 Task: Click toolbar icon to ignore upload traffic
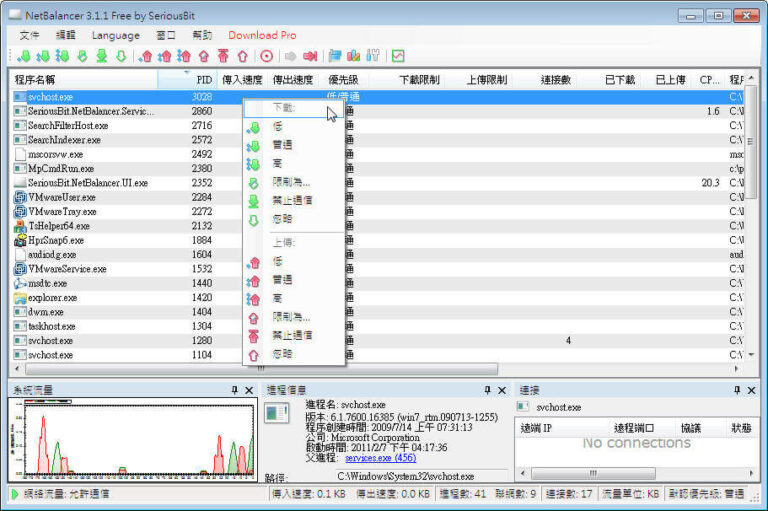242,56
